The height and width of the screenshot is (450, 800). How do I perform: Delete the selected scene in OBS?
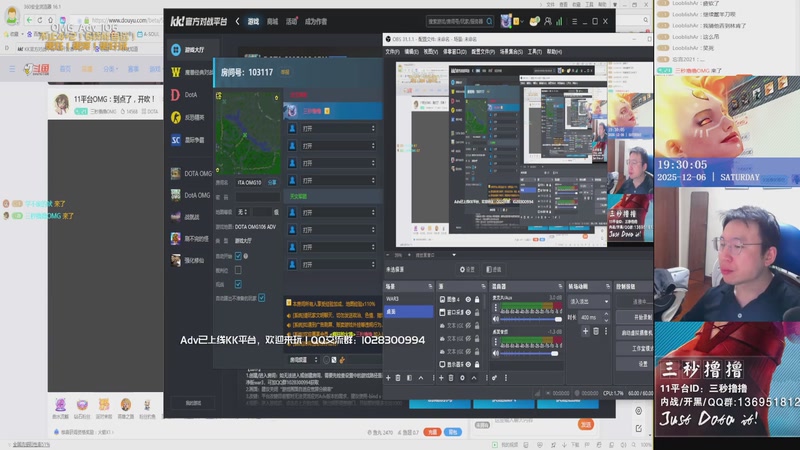tap(398, 378)
